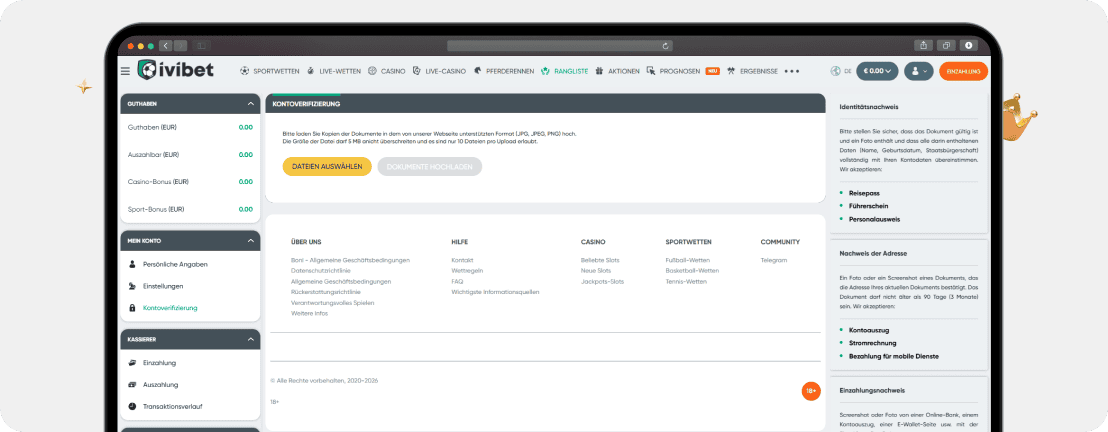The width and height of the screenshot is (1108, 432).
Task: Click the Dokumente Hochladen button
Action: click(430, 166)
